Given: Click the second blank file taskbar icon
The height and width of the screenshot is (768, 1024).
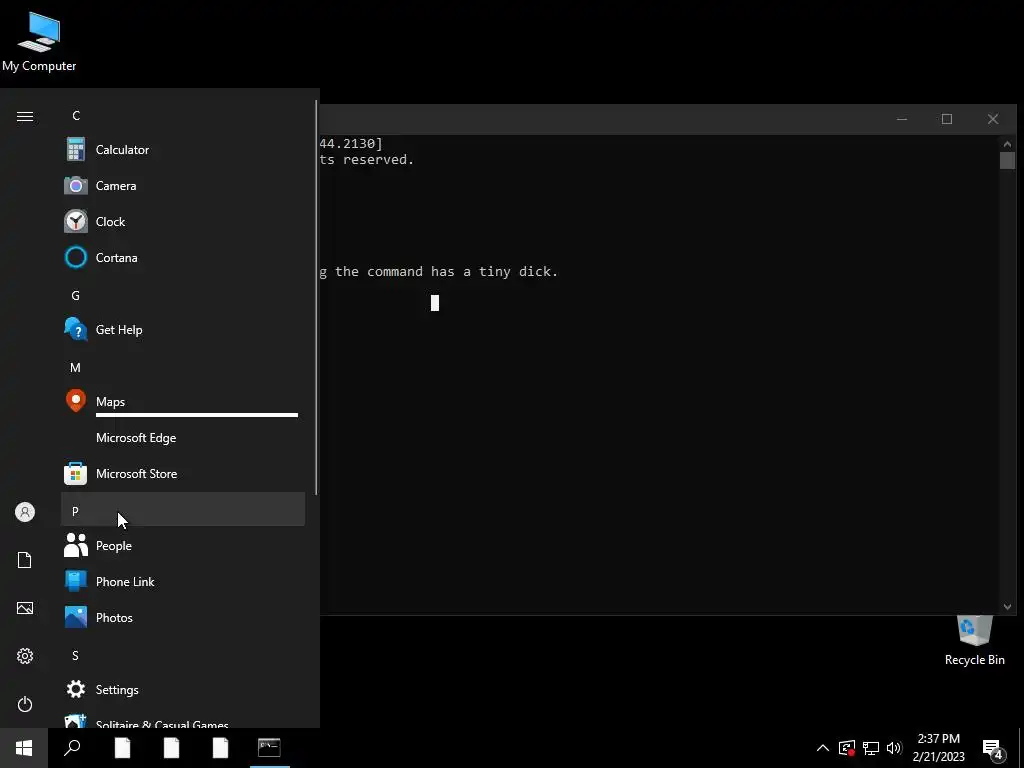Looking at the screenshot, I should click(x=171, y=748).
